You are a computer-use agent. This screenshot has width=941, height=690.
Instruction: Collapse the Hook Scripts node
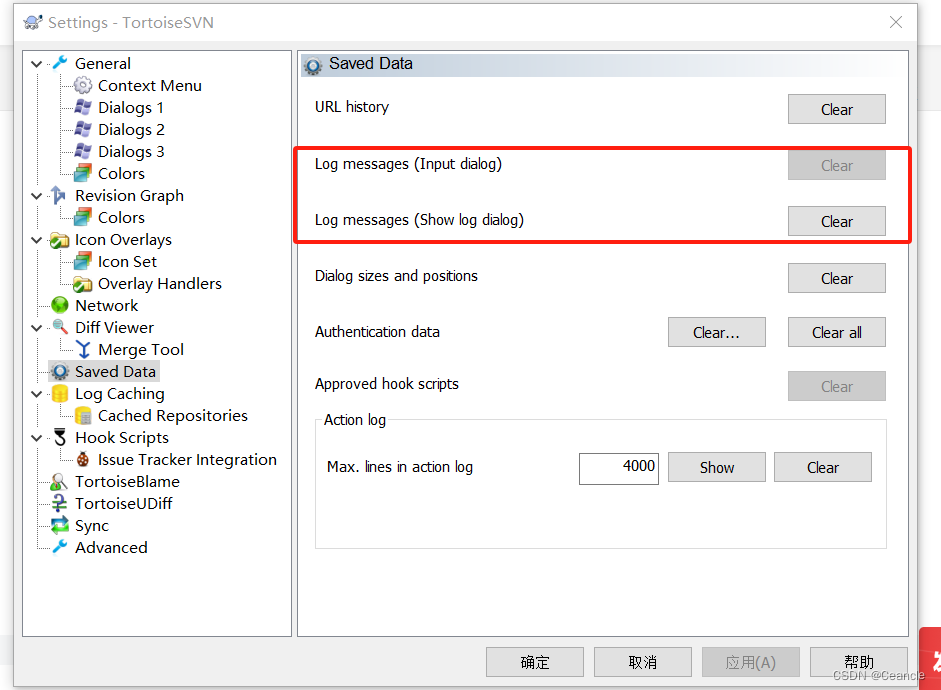(x=37, y=438)
